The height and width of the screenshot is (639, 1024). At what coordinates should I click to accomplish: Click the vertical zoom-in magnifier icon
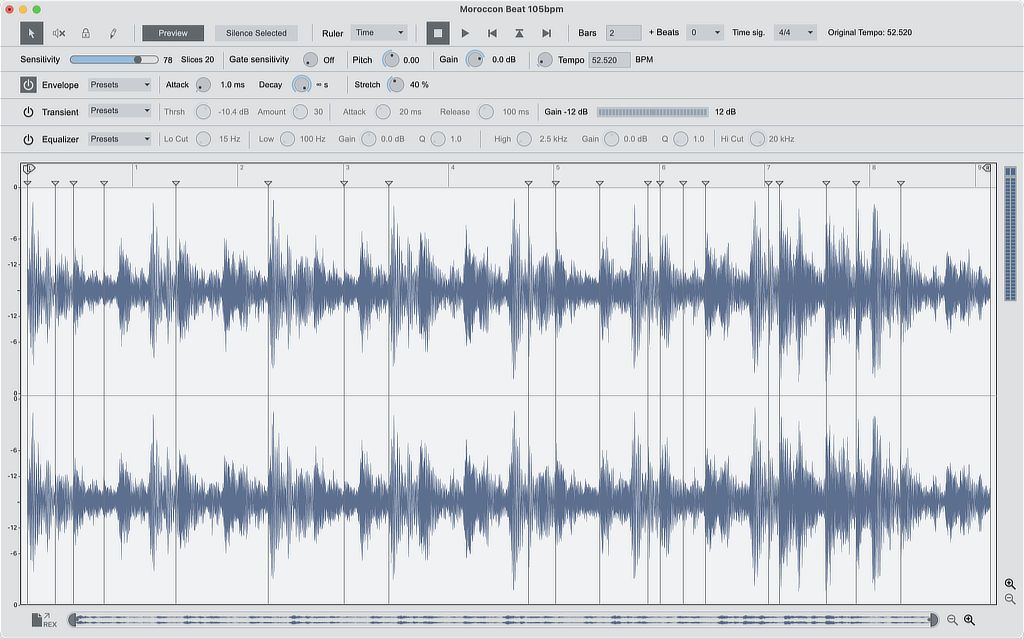pos(1010,583)
